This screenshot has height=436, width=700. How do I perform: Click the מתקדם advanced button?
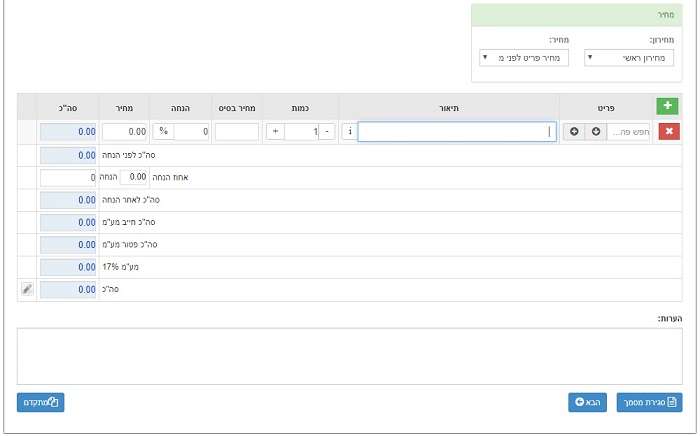pos(41,403)
